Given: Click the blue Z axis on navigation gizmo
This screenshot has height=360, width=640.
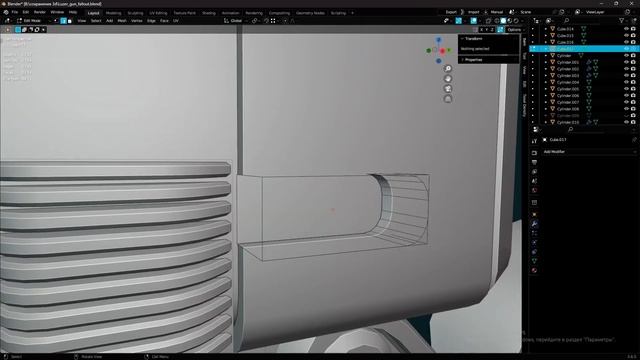Looking at the screenshot, I should (x=438, y=40).
